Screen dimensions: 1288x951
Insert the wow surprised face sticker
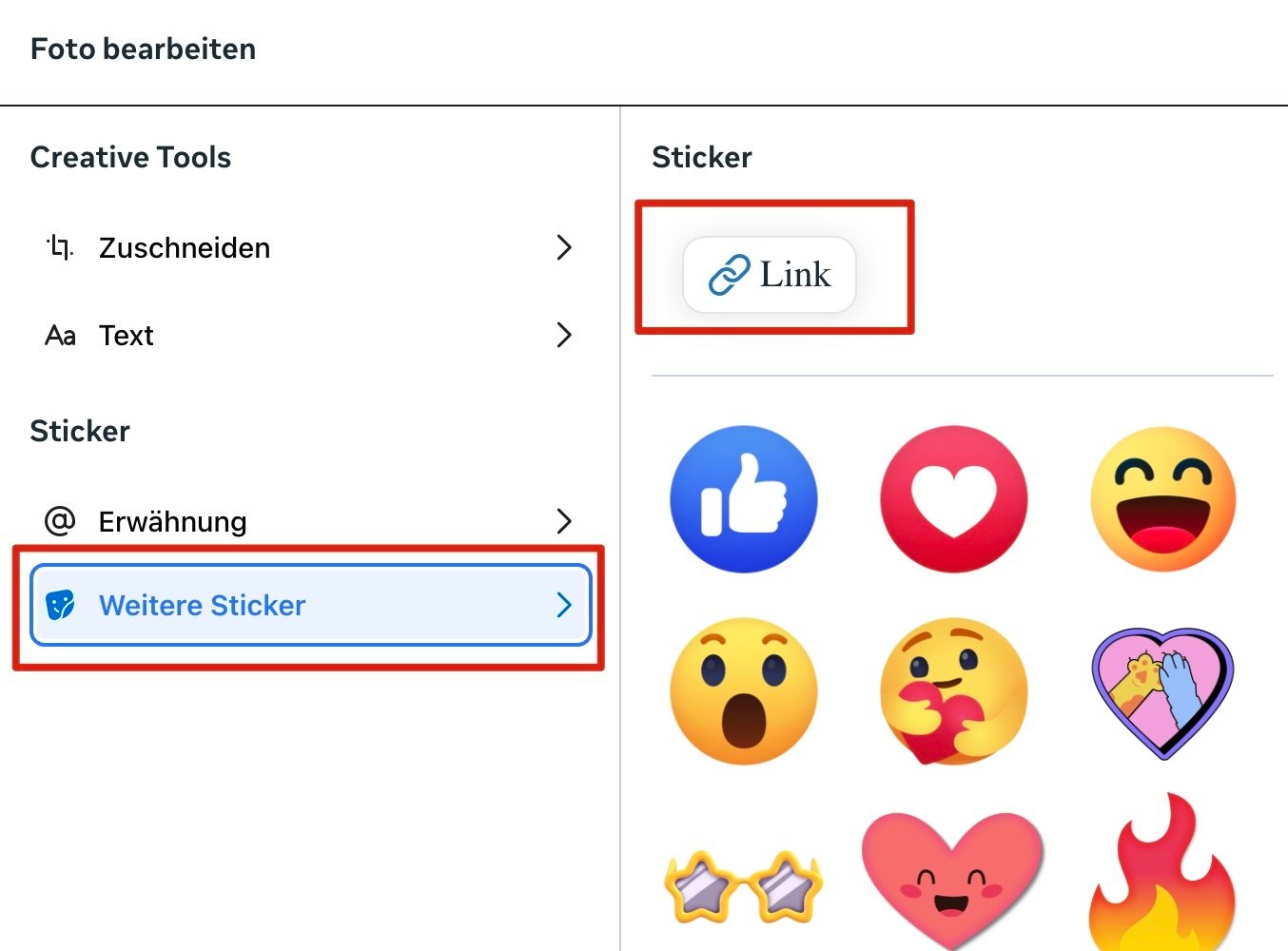coord(744,690)
